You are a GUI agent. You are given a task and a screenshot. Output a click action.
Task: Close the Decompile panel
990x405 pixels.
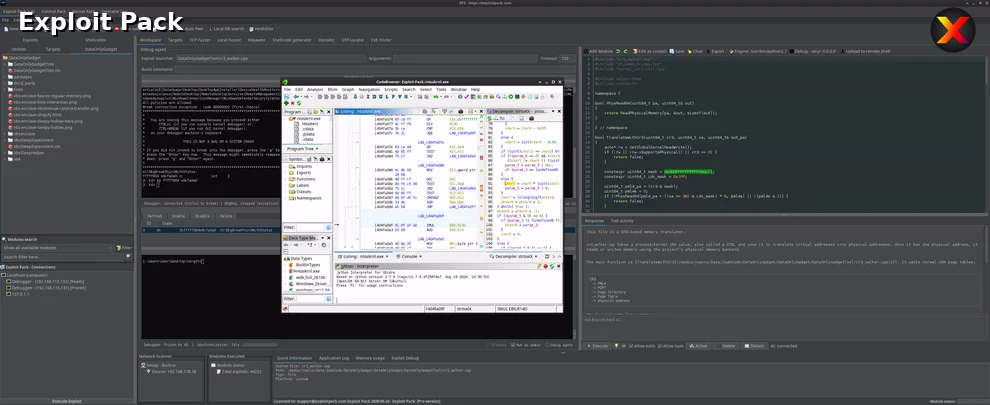click(559, 111)
